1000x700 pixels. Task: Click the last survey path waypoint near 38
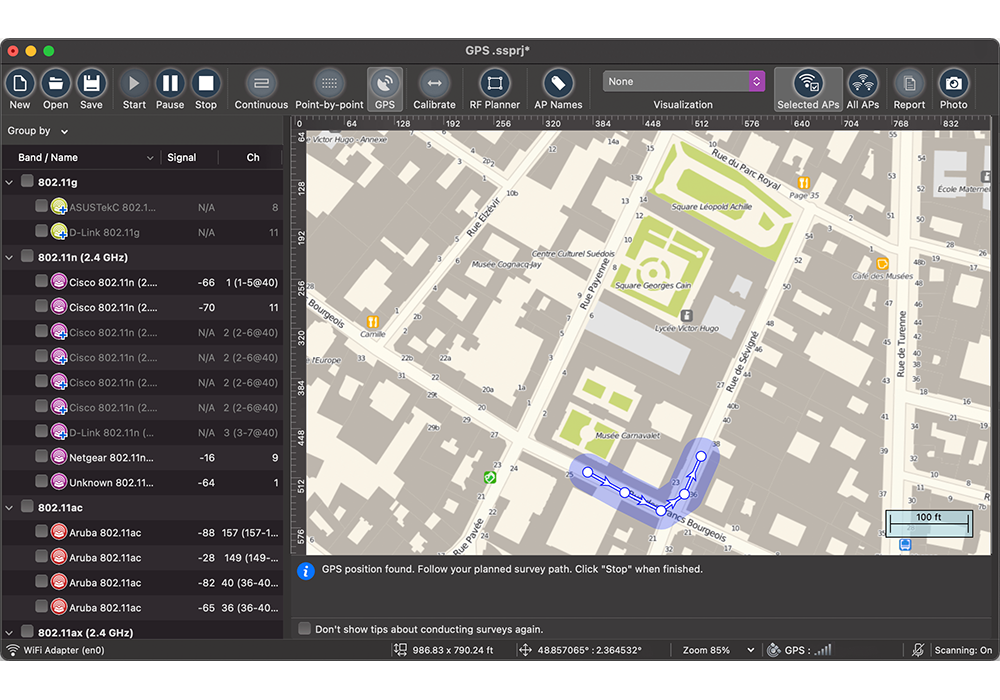click(701, 456)
